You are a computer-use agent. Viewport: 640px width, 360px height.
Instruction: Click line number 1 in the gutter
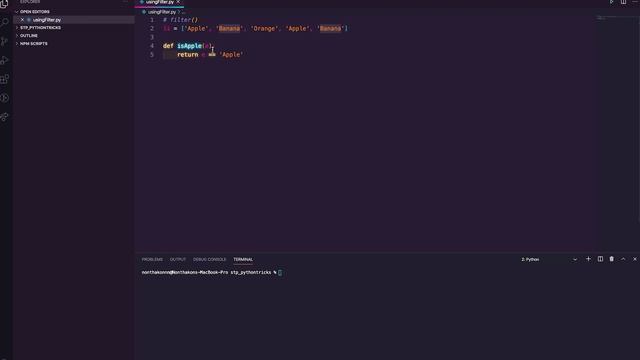152,20
